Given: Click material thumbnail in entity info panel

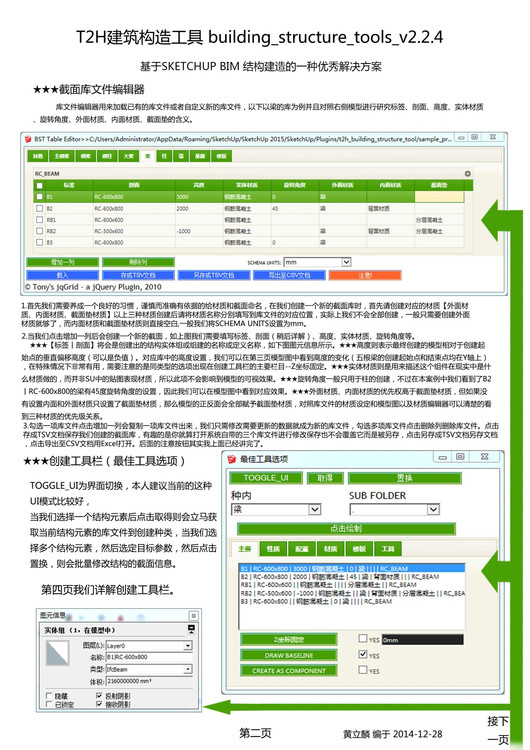Looking at the screenshot, I should point(57,653).
